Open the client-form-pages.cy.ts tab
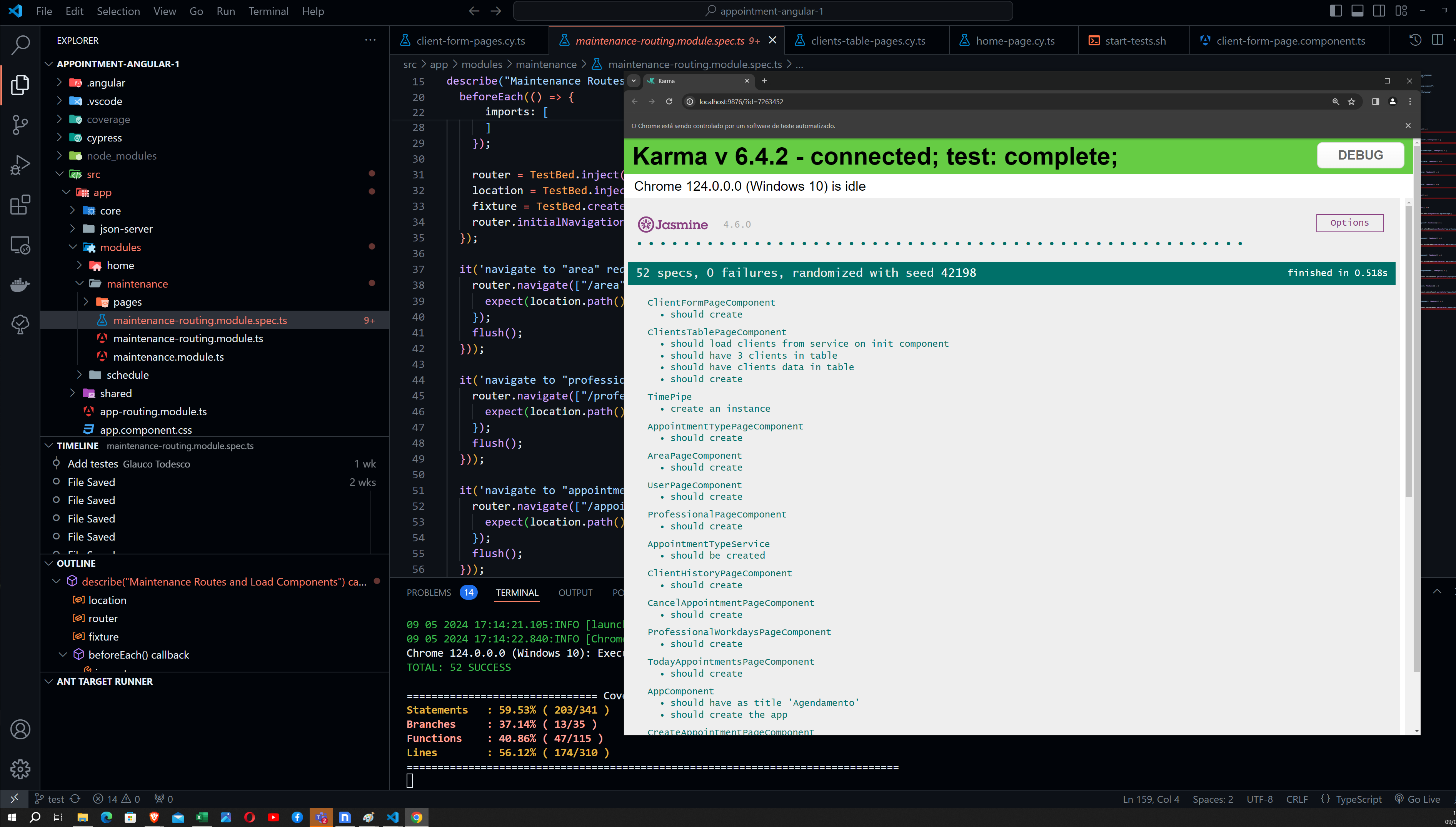Screen dimensions: 1456x827 pos(470,41)
